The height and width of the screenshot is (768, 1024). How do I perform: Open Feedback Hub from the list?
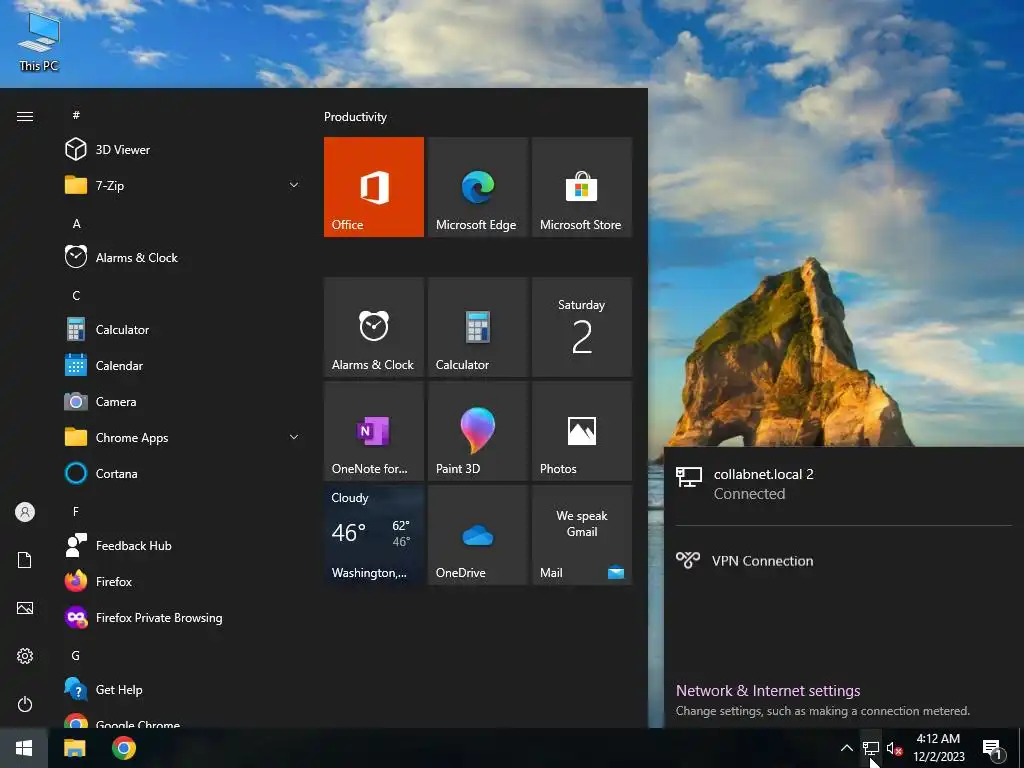pos(183,545)
